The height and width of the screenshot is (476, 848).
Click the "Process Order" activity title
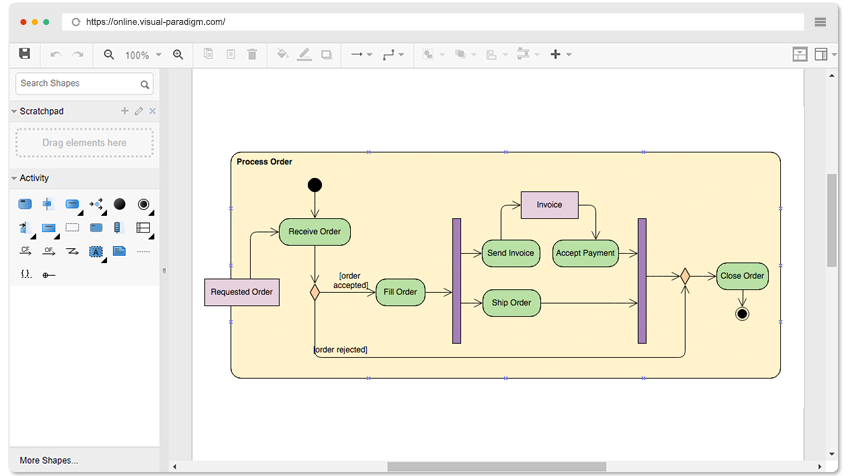click(264, 162)
